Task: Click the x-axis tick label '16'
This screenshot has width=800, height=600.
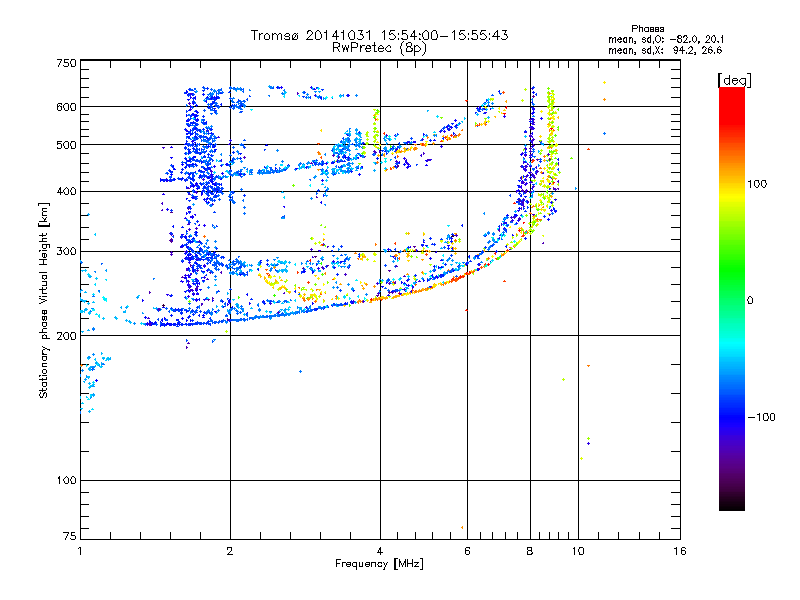Action: (680, 551)
